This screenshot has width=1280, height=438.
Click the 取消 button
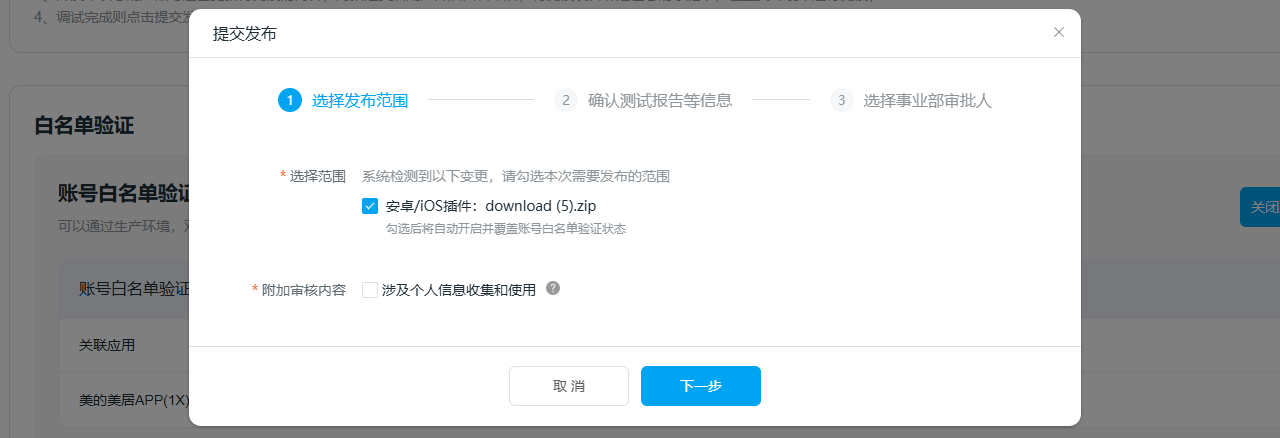click(568, 386)
